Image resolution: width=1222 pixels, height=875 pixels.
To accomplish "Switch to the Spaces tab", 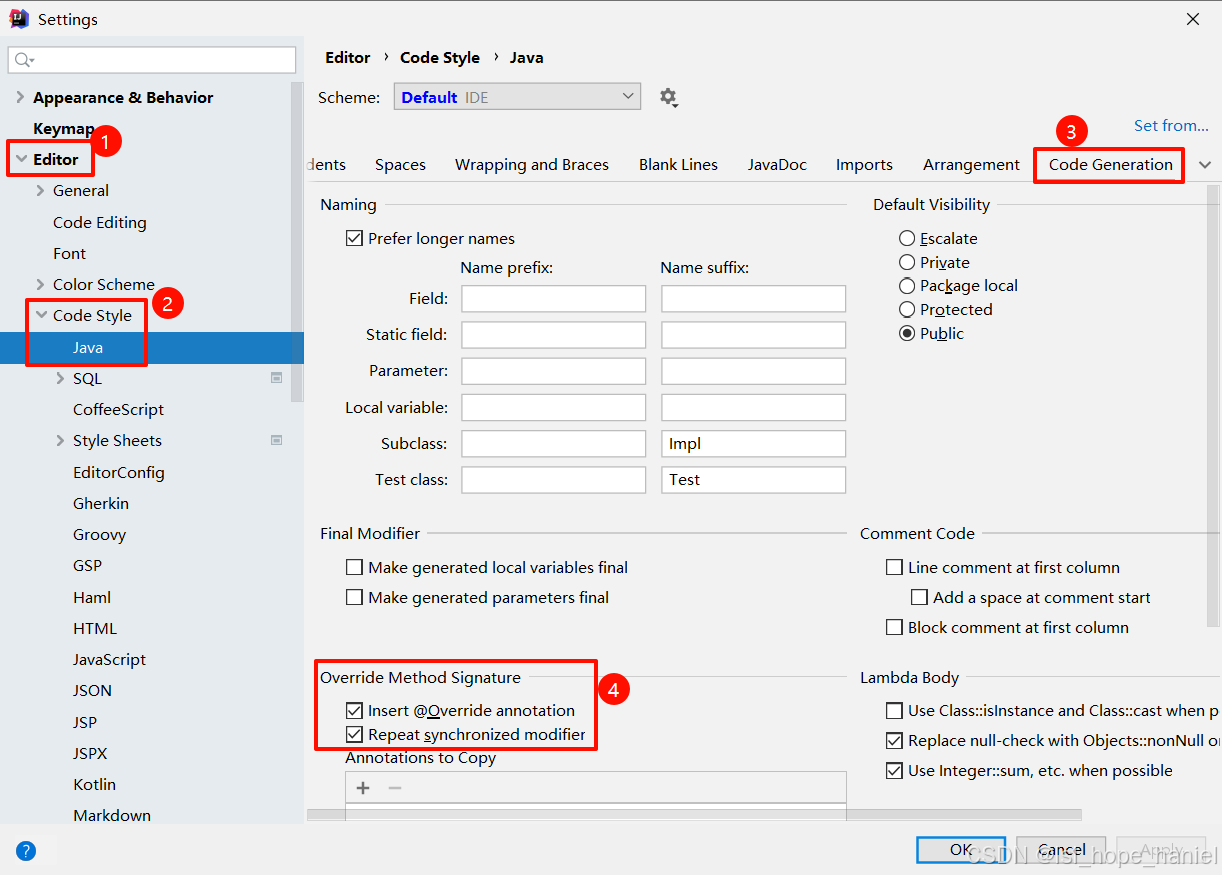I will click(x=400, y=165).
